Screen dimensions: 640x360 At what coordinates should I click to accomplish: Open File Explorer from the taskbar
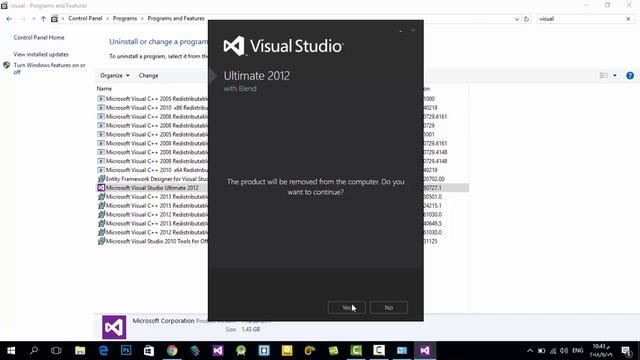click(x=80, y=351)
